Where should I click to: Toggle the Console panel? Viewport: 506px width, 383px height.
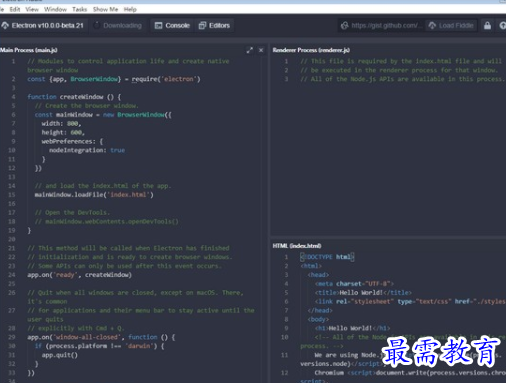pyautogui.click(x=172, y=25)
